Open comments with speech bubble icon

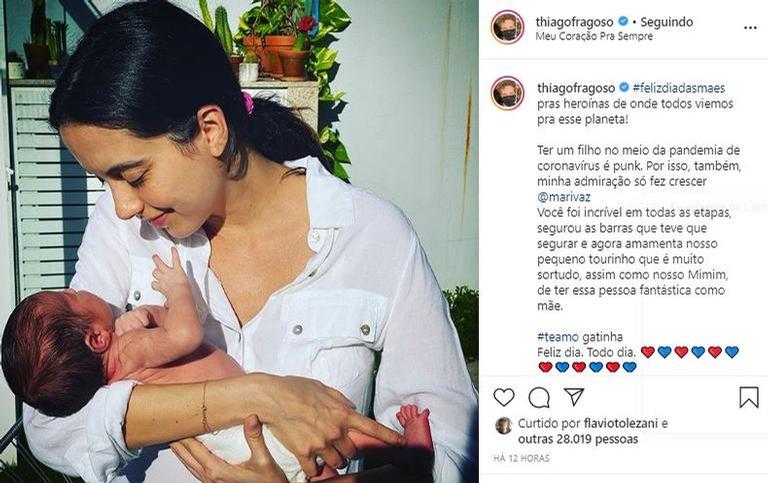coord(539,398)
